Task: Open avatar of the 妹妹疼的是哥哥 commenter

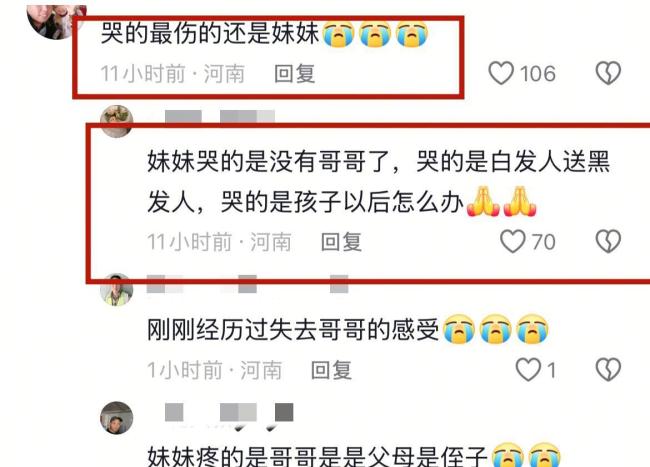Action: point(116,418)
